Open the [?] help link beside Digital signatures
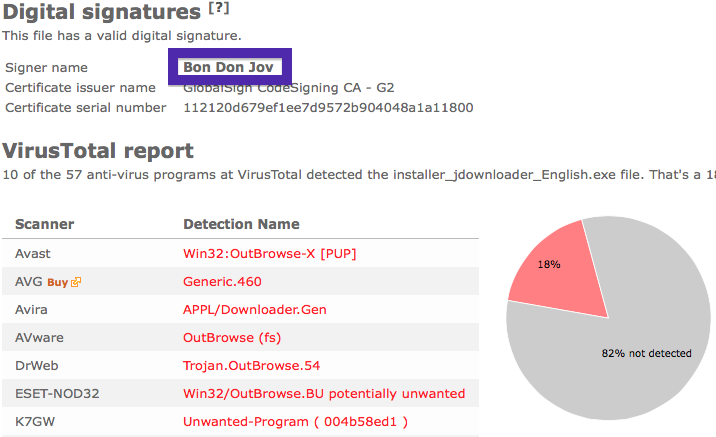Image resolution: width=716 pixels, height=437 pixels. coord(219,8)
